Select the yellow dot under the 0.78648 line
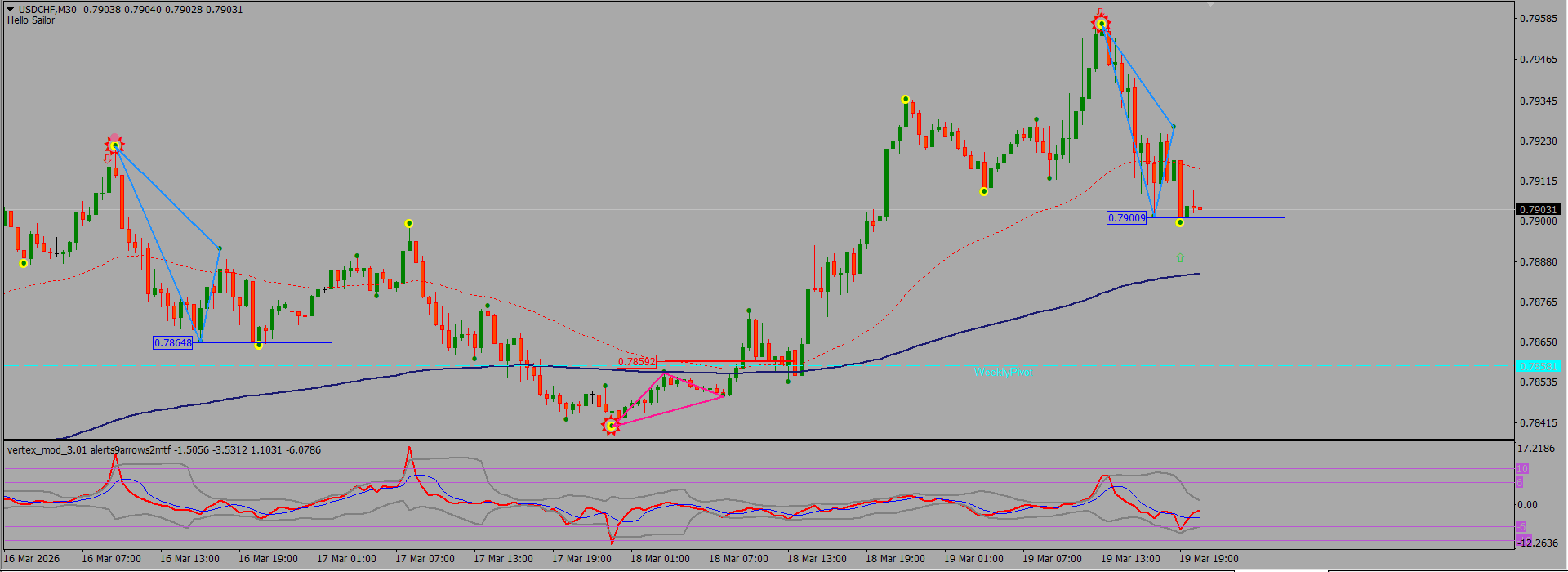 [259, 346]
